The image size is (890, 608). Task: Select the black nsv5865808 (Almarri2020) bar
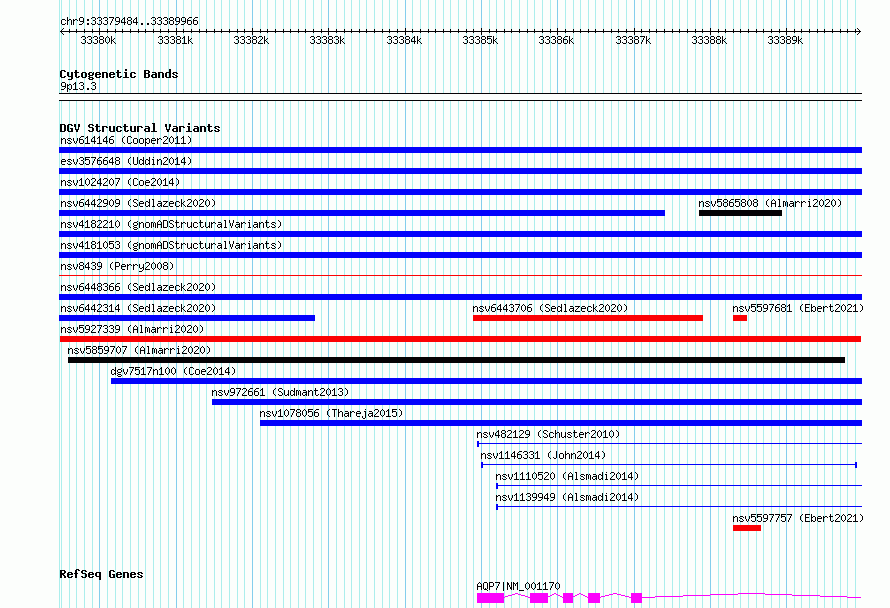(x=740, y=213)
